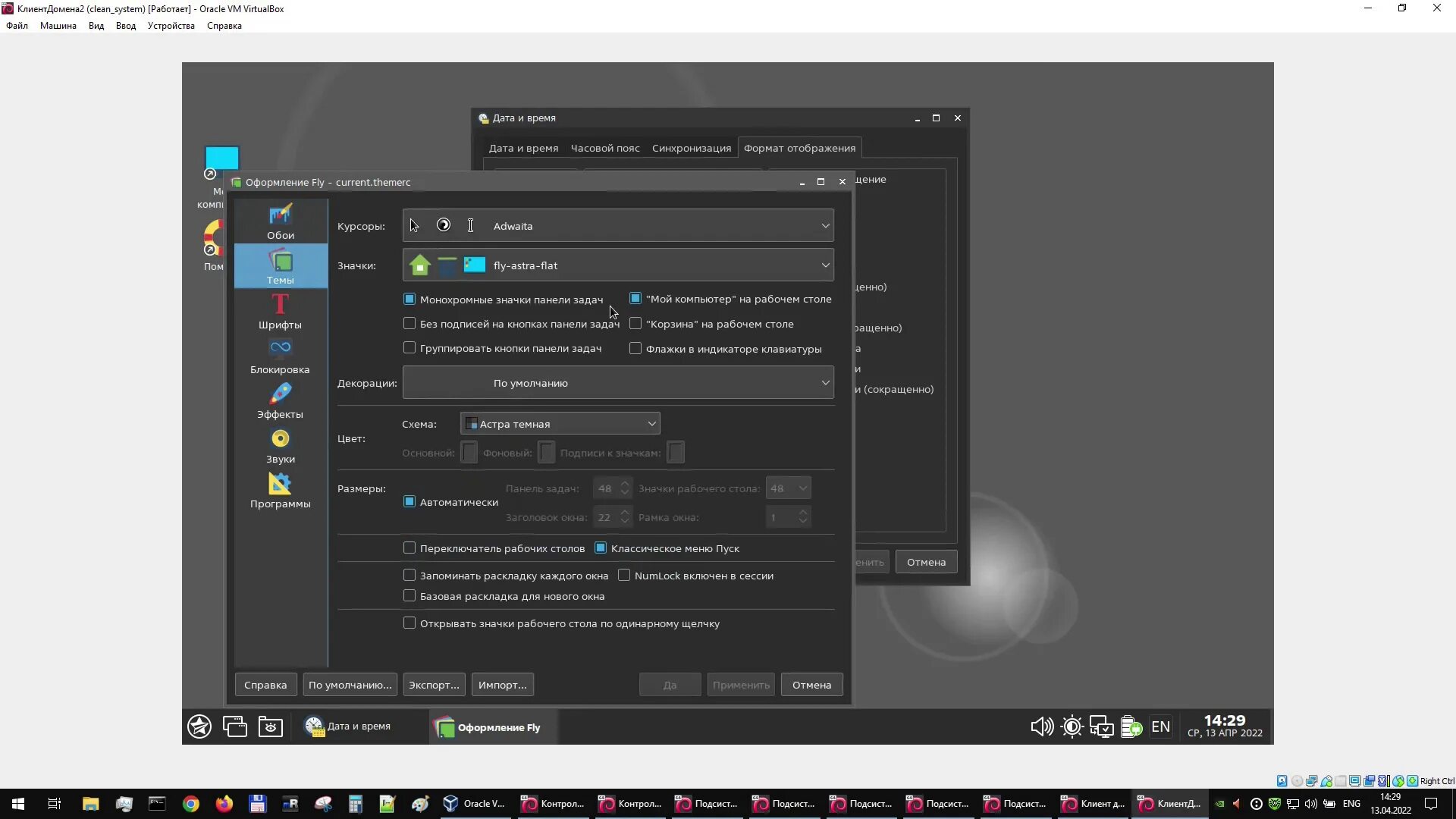The image size is (1456, 819).
Task: Click Отмена in Дата и время window
Action: [926, 562]
